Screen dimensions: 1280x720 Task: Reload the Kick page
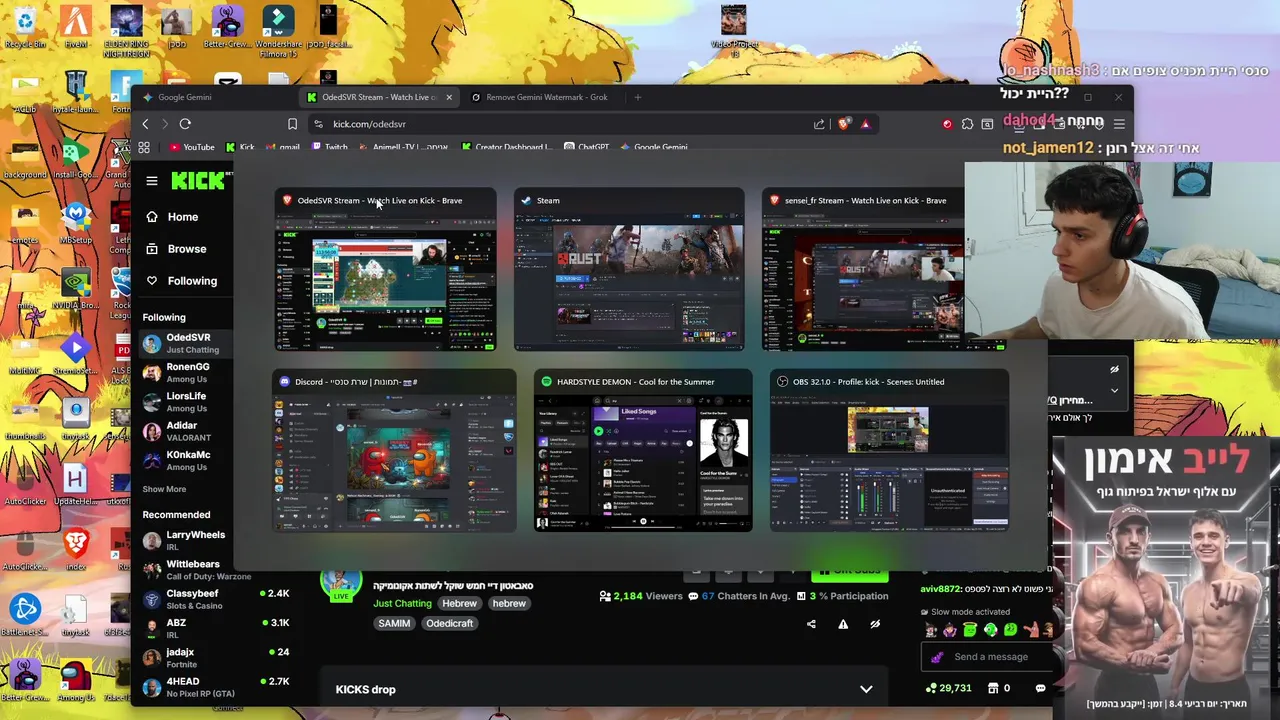185,124
